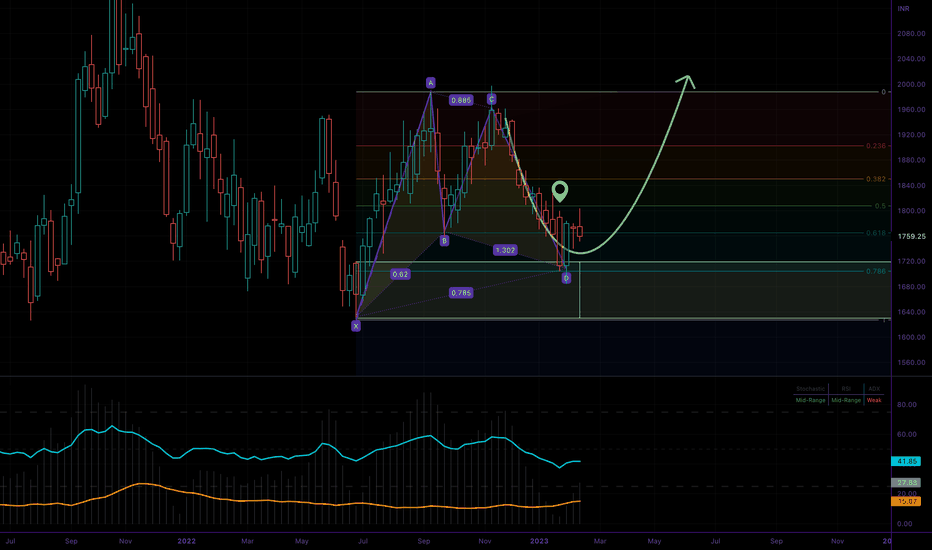The width and height of the screenshot is (932, 550).
Task: Click the Mid-Range value under RSI
Action: 846,400
